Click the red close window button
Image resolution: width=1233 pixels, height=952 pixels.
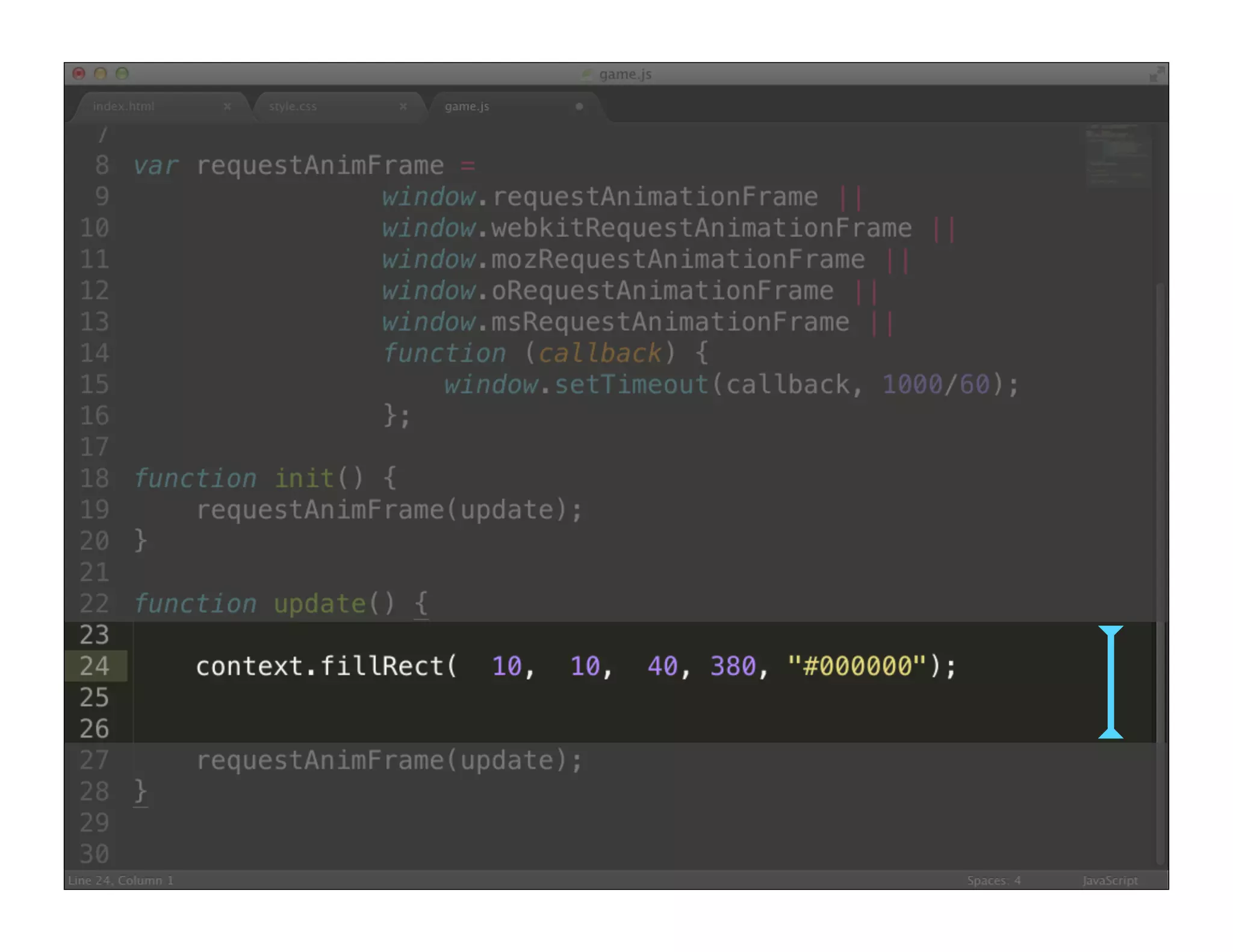click(x=79, y=73)
